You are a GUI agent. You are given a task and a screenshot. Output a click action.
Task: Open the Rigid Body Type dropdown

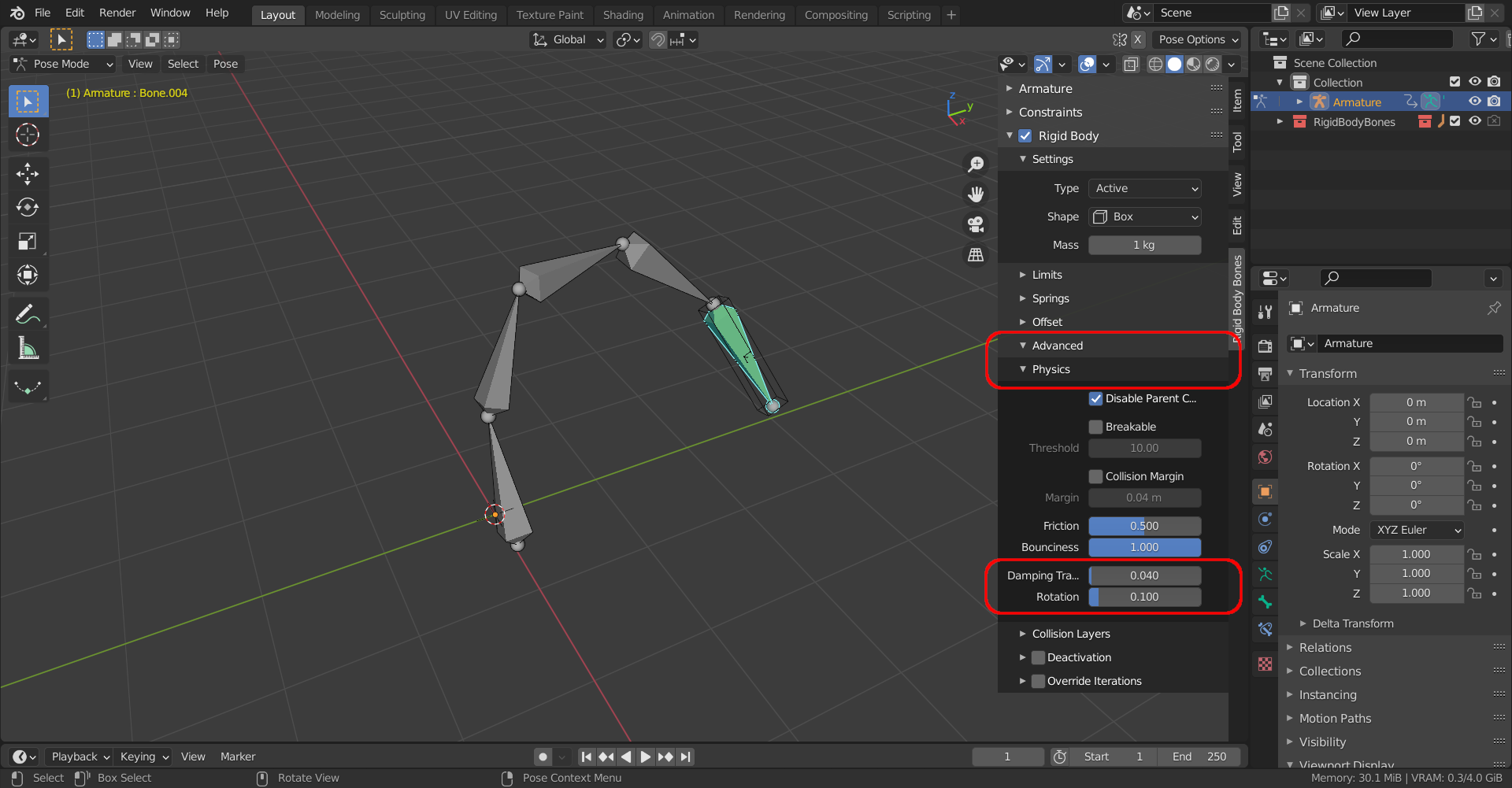[1144, 188]
